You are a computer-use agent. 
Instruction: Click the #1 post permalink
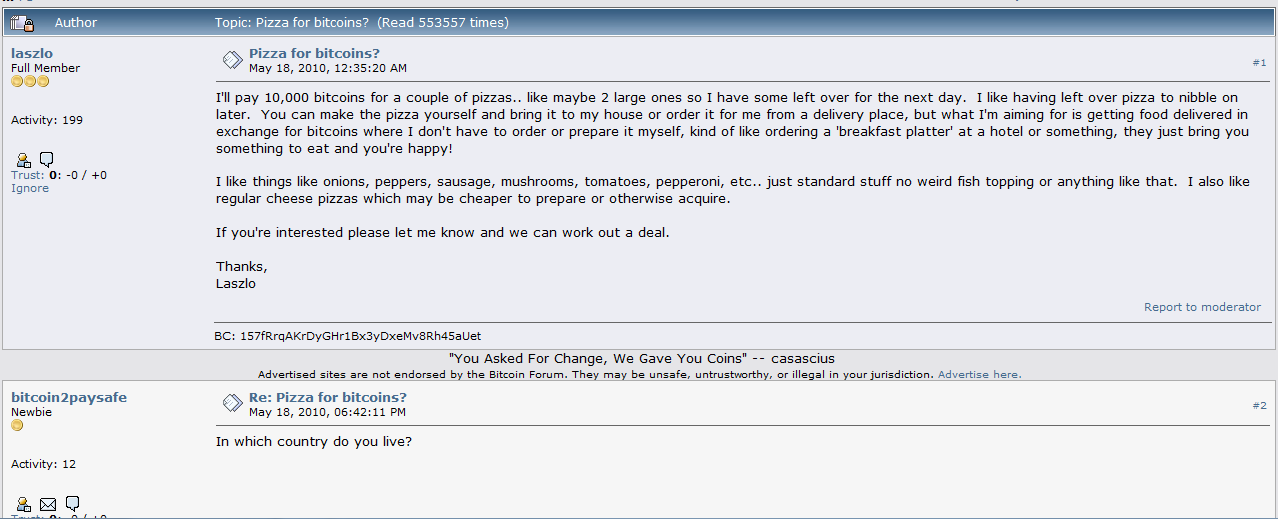coord(1259,62)
